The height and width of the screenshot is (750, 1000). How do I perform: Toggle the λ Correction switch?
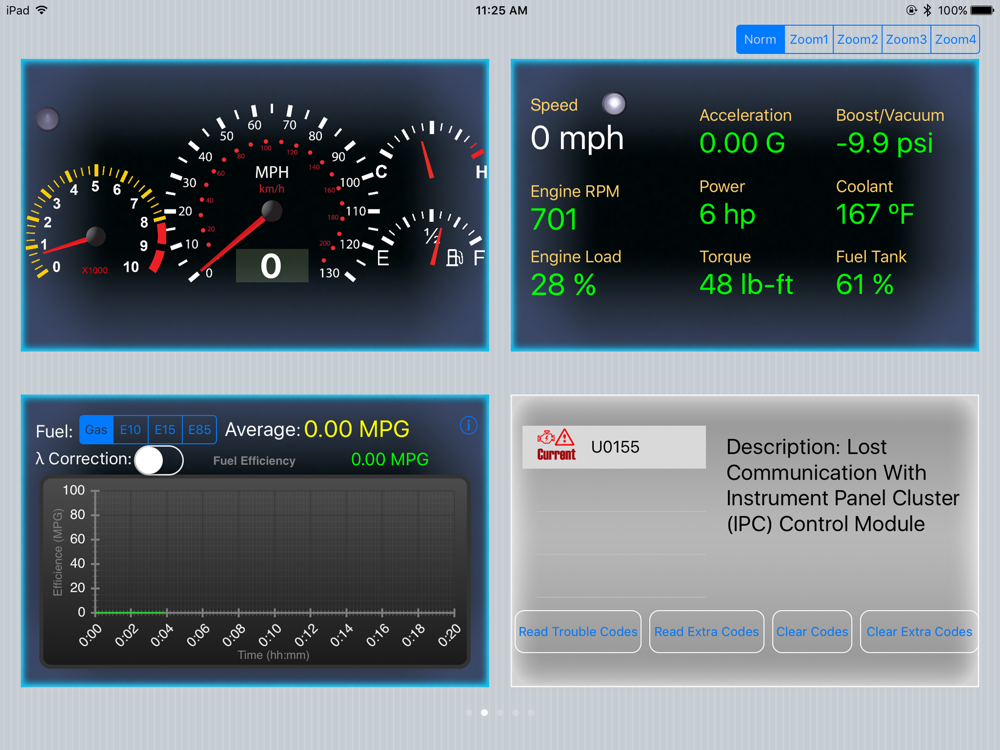click(159, 460)
